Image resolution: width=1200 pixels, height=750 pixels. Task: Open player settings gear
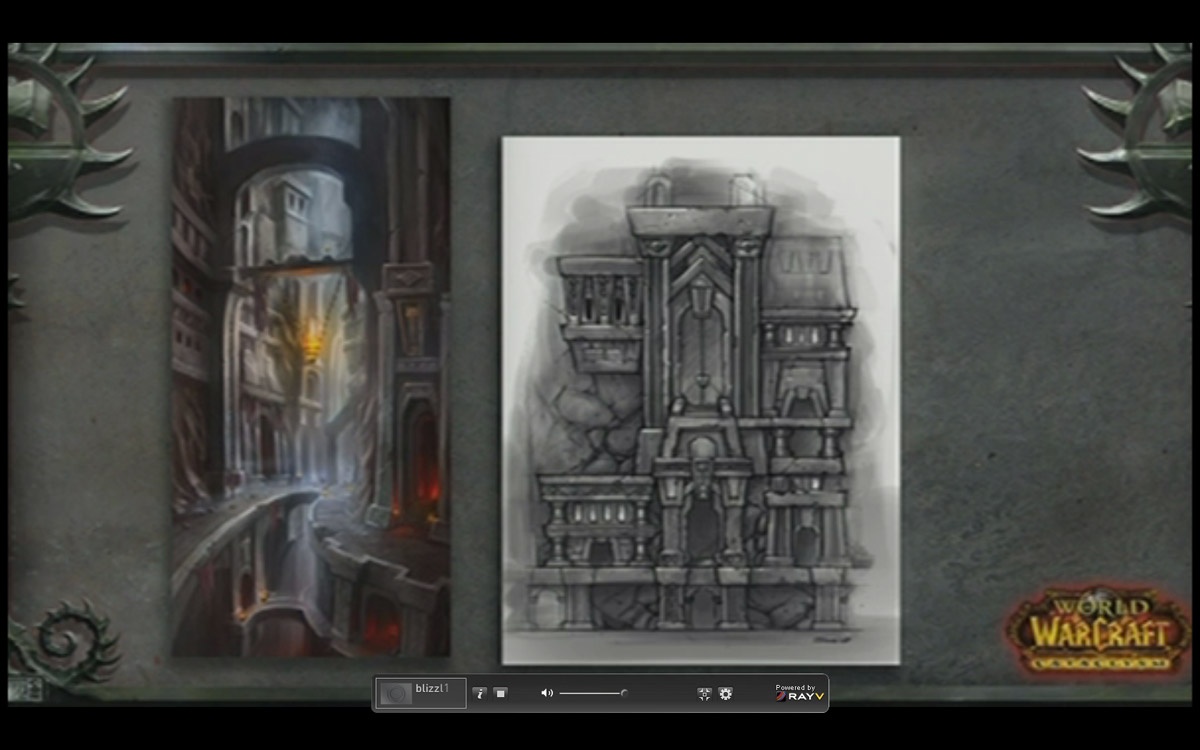coord(725,694)
